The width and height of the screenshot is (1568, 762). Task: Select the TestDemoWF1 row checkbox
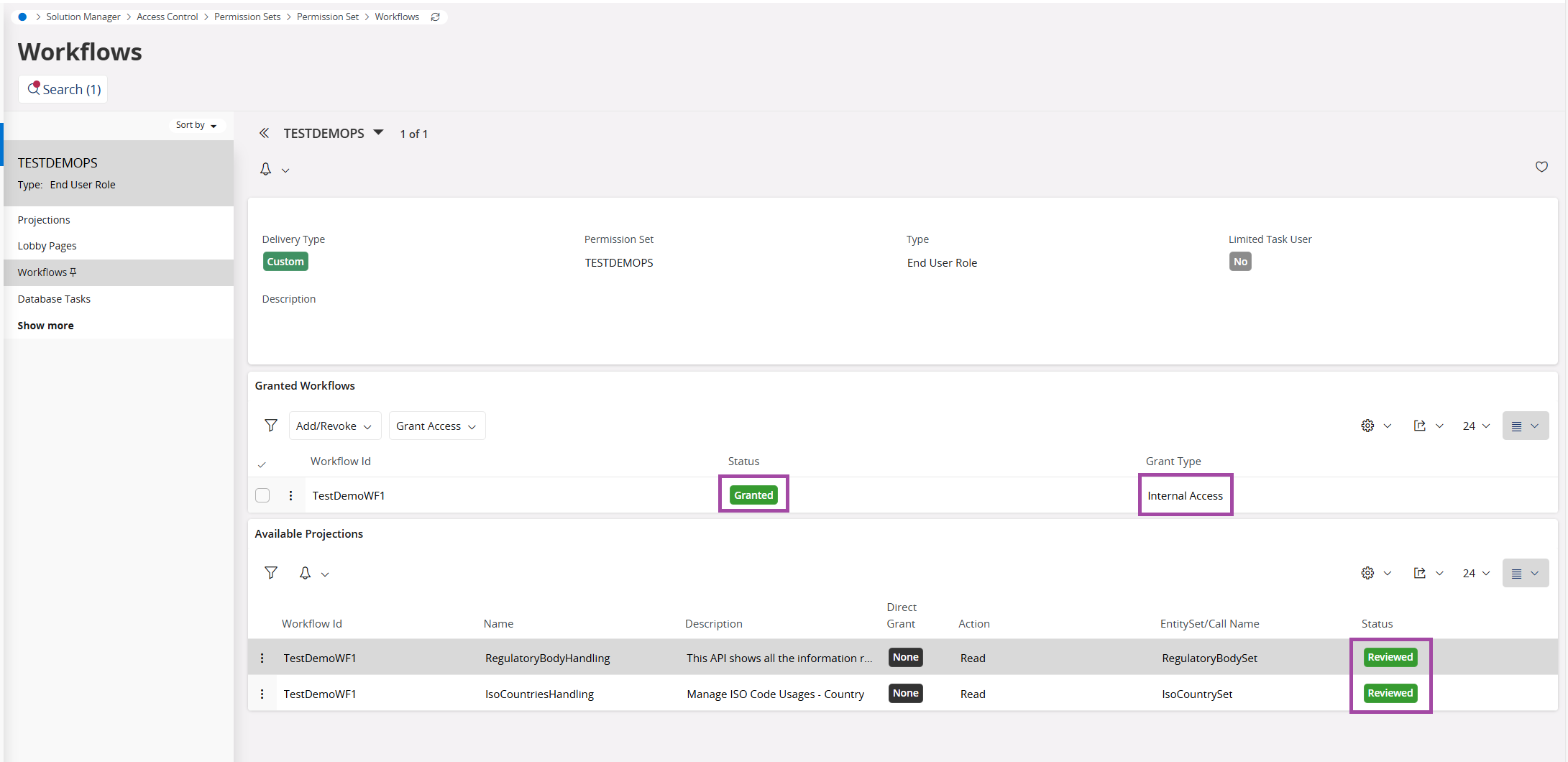[262, 495]
